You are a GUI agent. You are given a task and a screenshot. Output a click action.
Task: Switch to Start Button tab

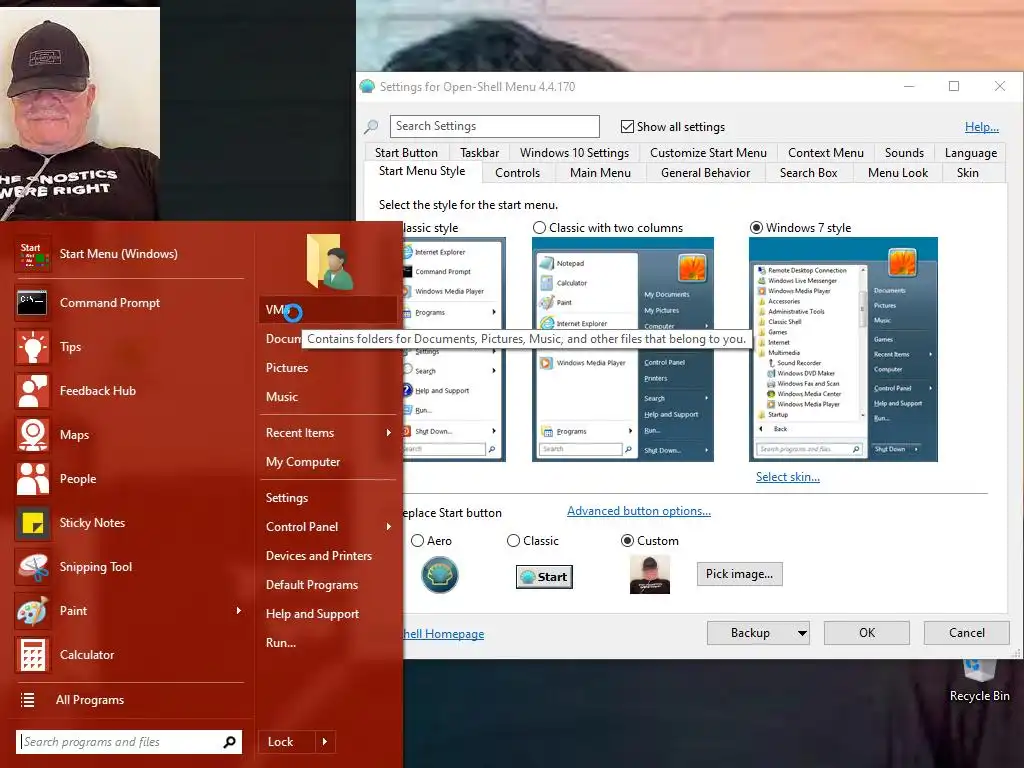tap(406, 153)
